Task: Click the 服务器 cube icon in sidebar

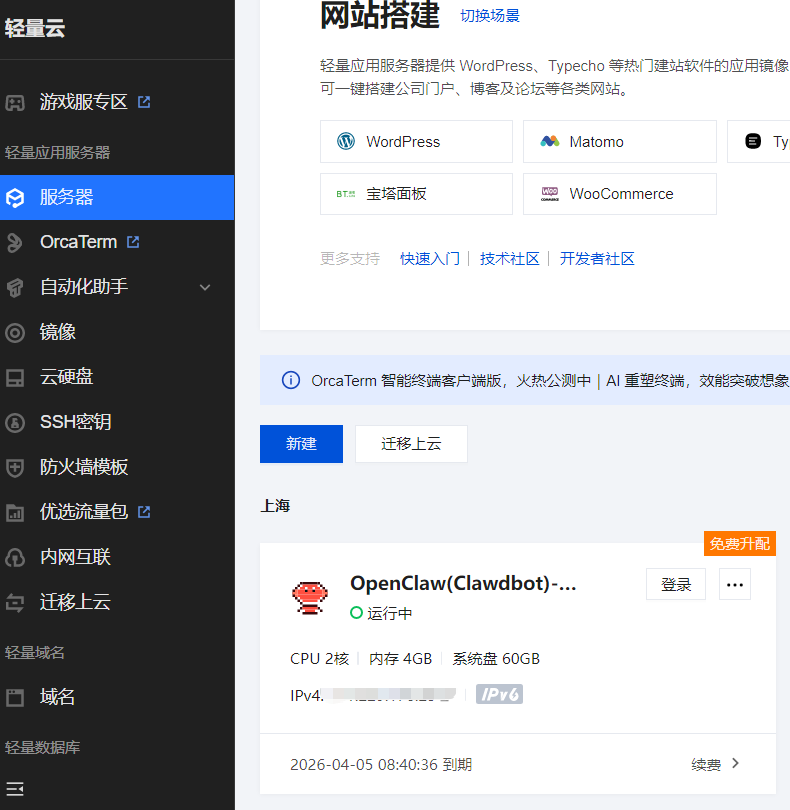Action: (x=15, y=197)
